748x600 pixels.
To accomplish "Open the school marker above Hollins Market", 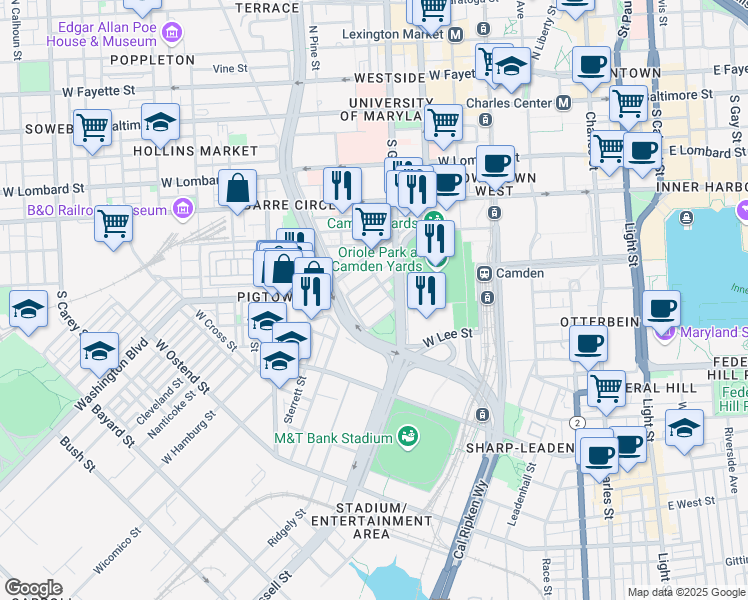I will (x=160, y=123).
